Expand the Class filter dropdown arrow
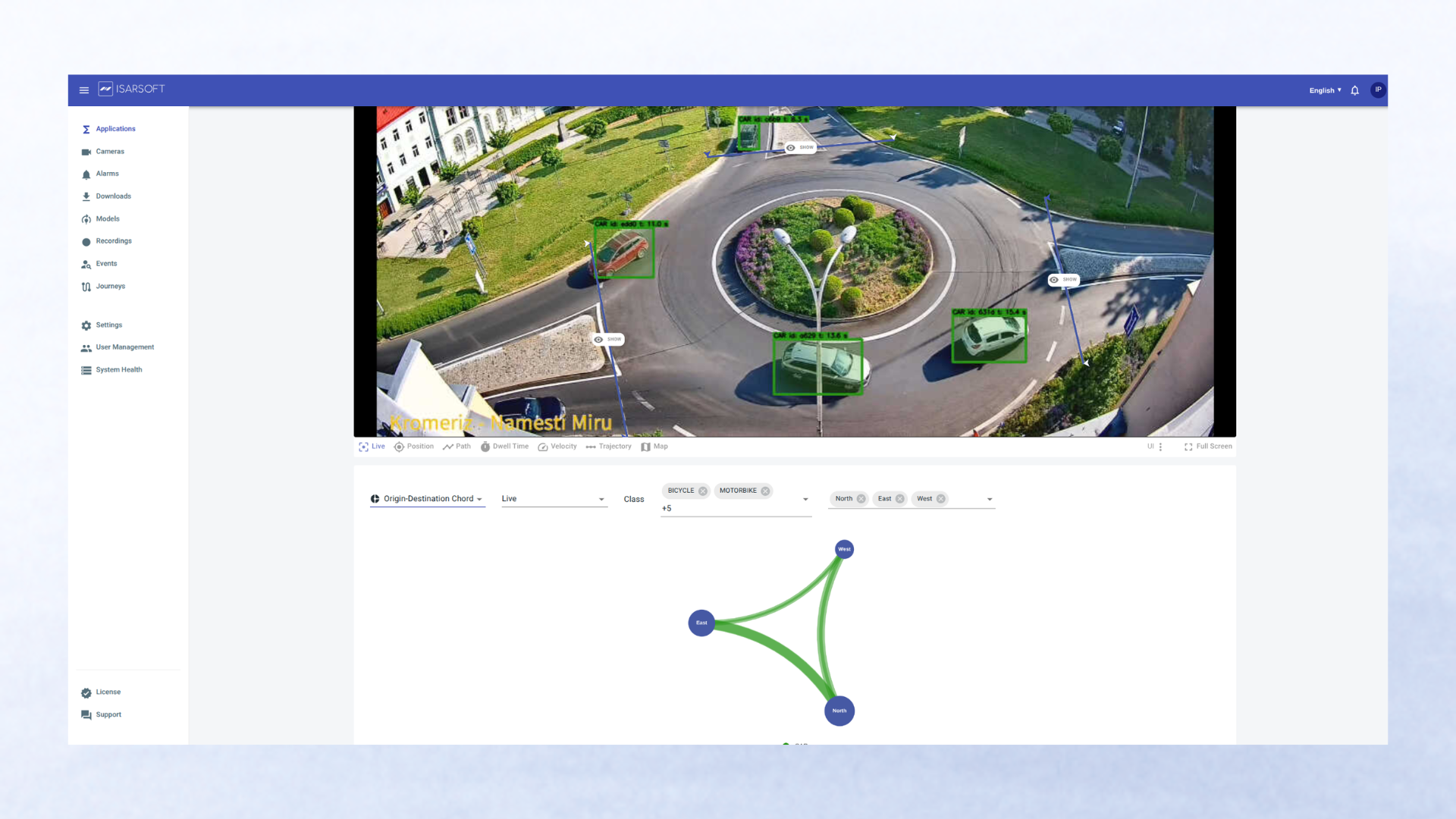The height and width of the screenshot is (819, 1456). click(805, 500)
